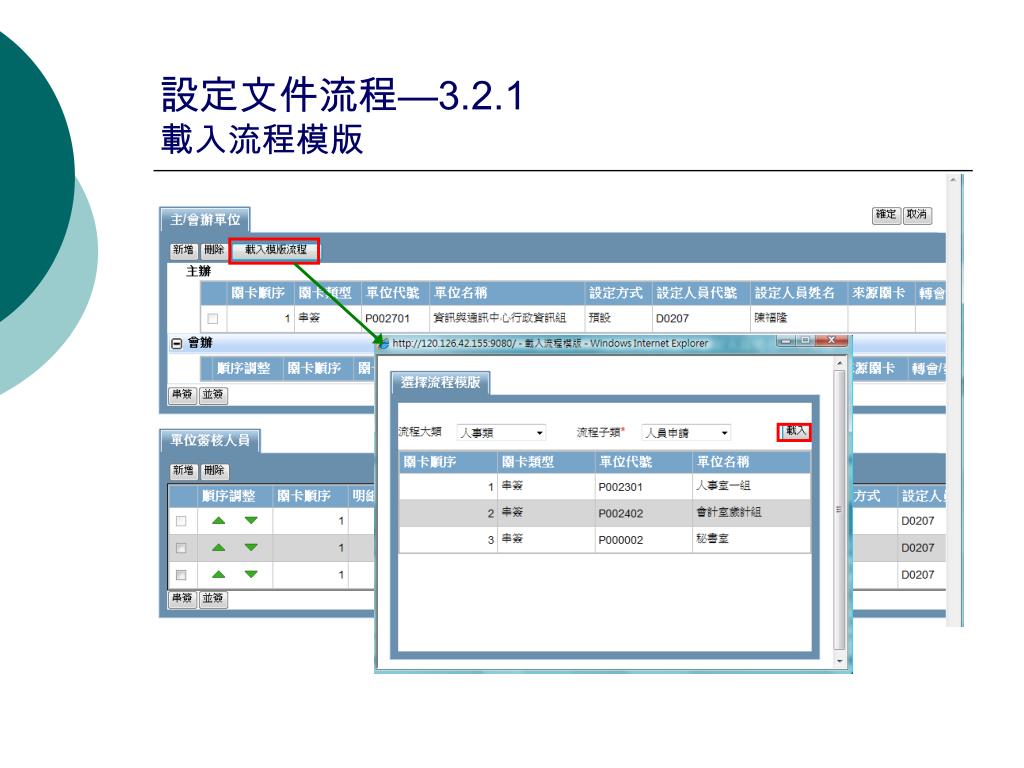This screenshot has height=768, width=1024.
Task: Click first row move-up green arrow
Action: tap(219, 520)
